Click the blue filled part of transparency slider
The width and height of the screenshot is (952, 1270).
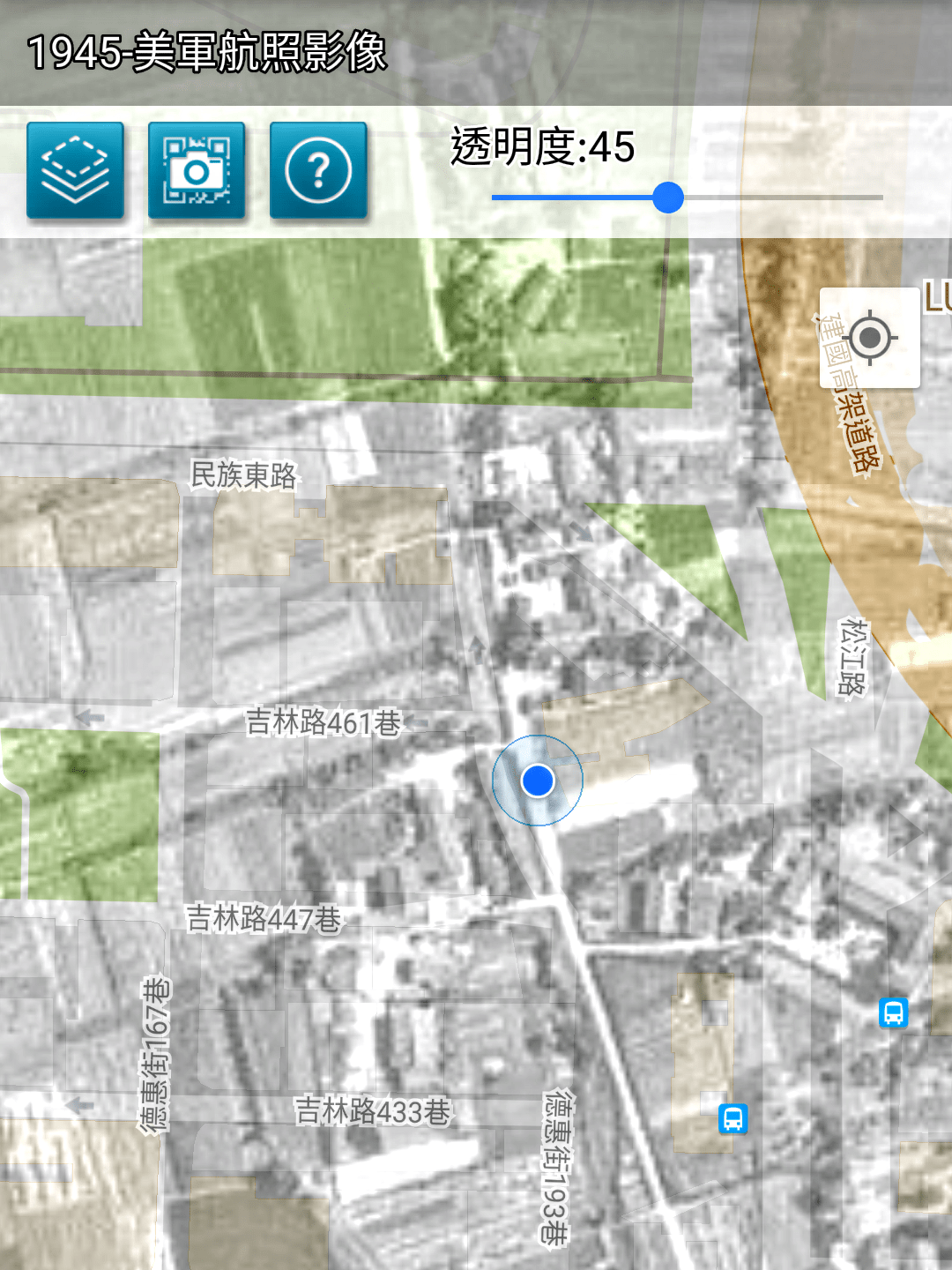573,198
